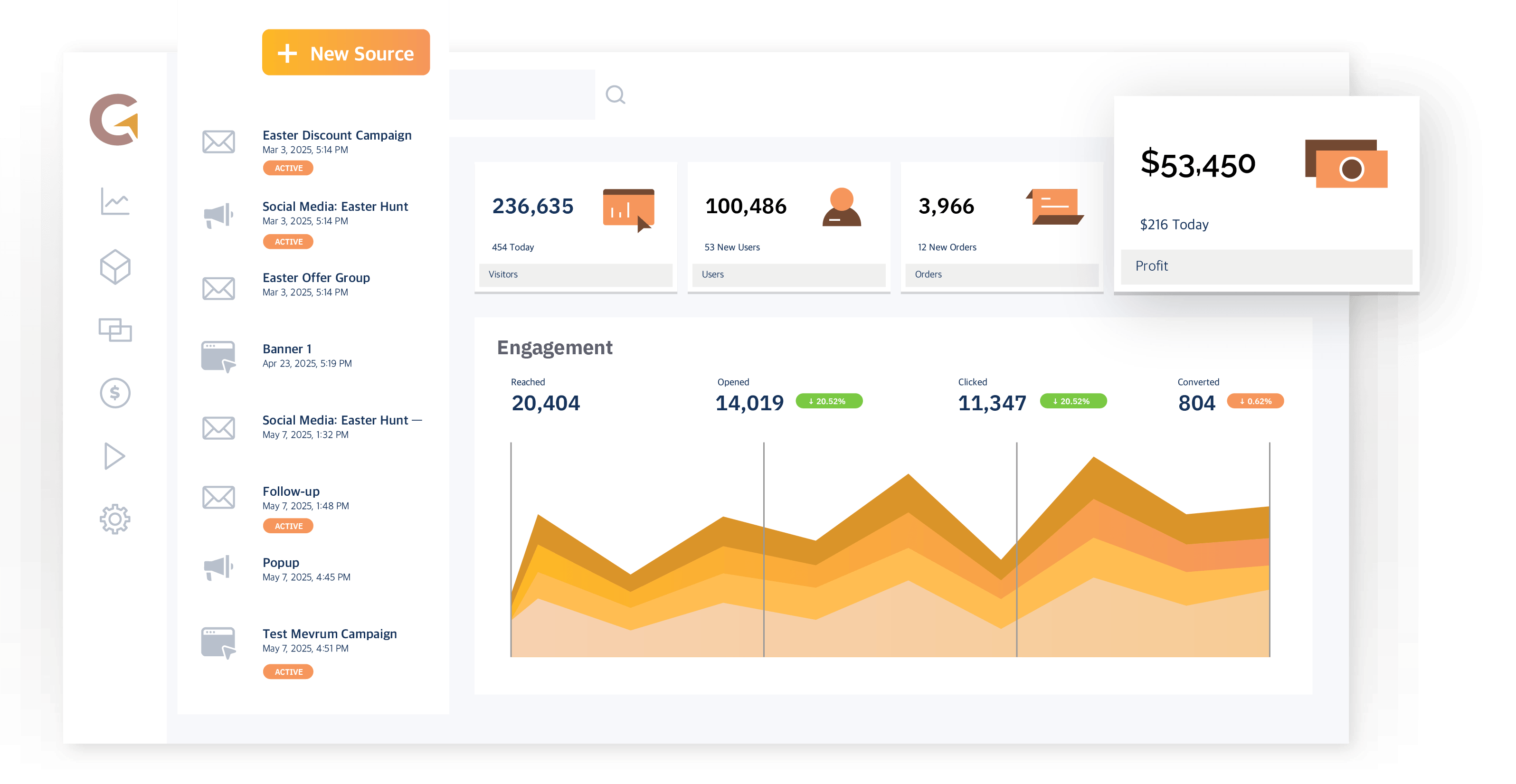Click orange 0.62% badge beside Converted
The width and height of the screenshot is (1516, 784).
click(x=1255, y=401)
